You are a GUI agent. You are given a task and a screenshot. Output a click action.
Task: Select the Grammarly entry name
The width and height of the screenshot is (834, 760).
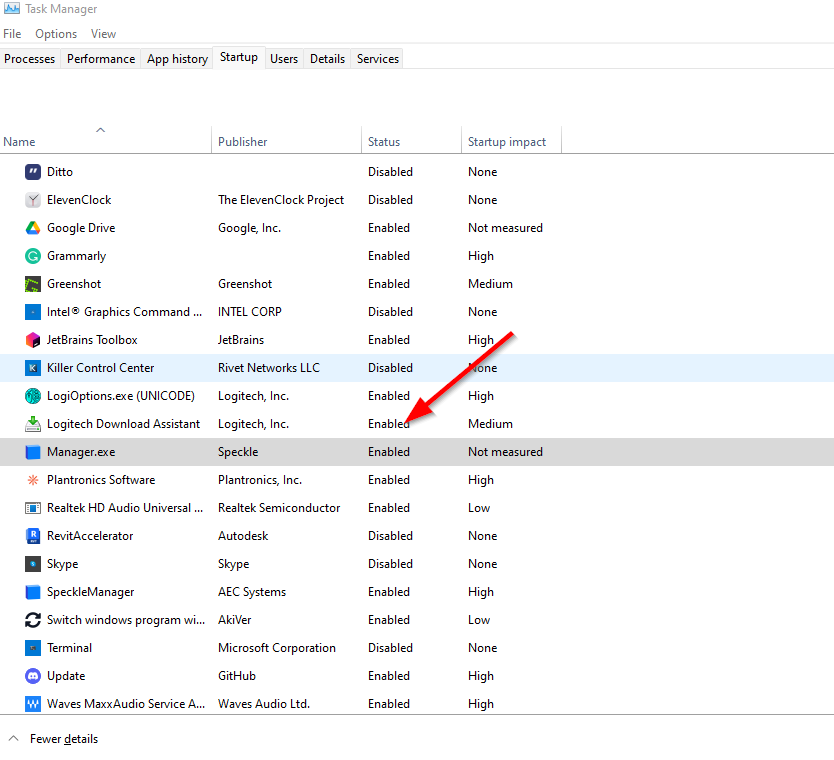(x=77, y=256)
